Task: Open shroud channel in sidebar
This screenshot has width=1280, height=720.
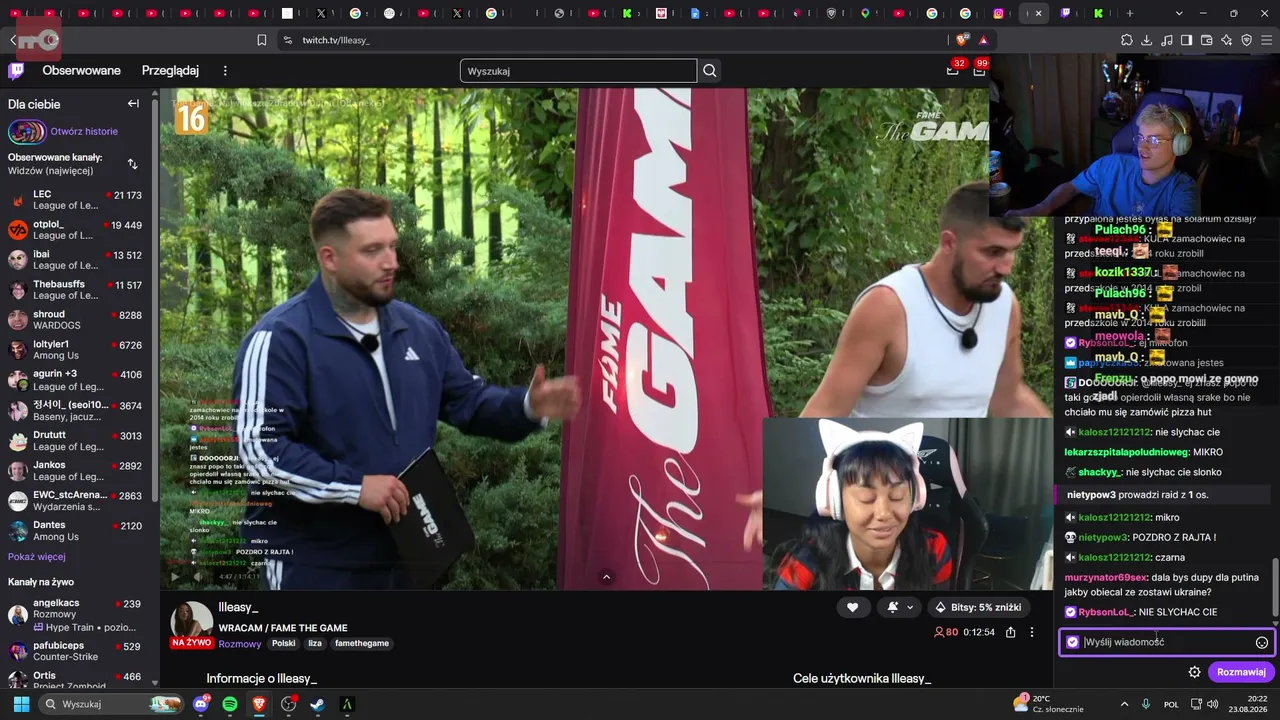Action: point(76,320)
